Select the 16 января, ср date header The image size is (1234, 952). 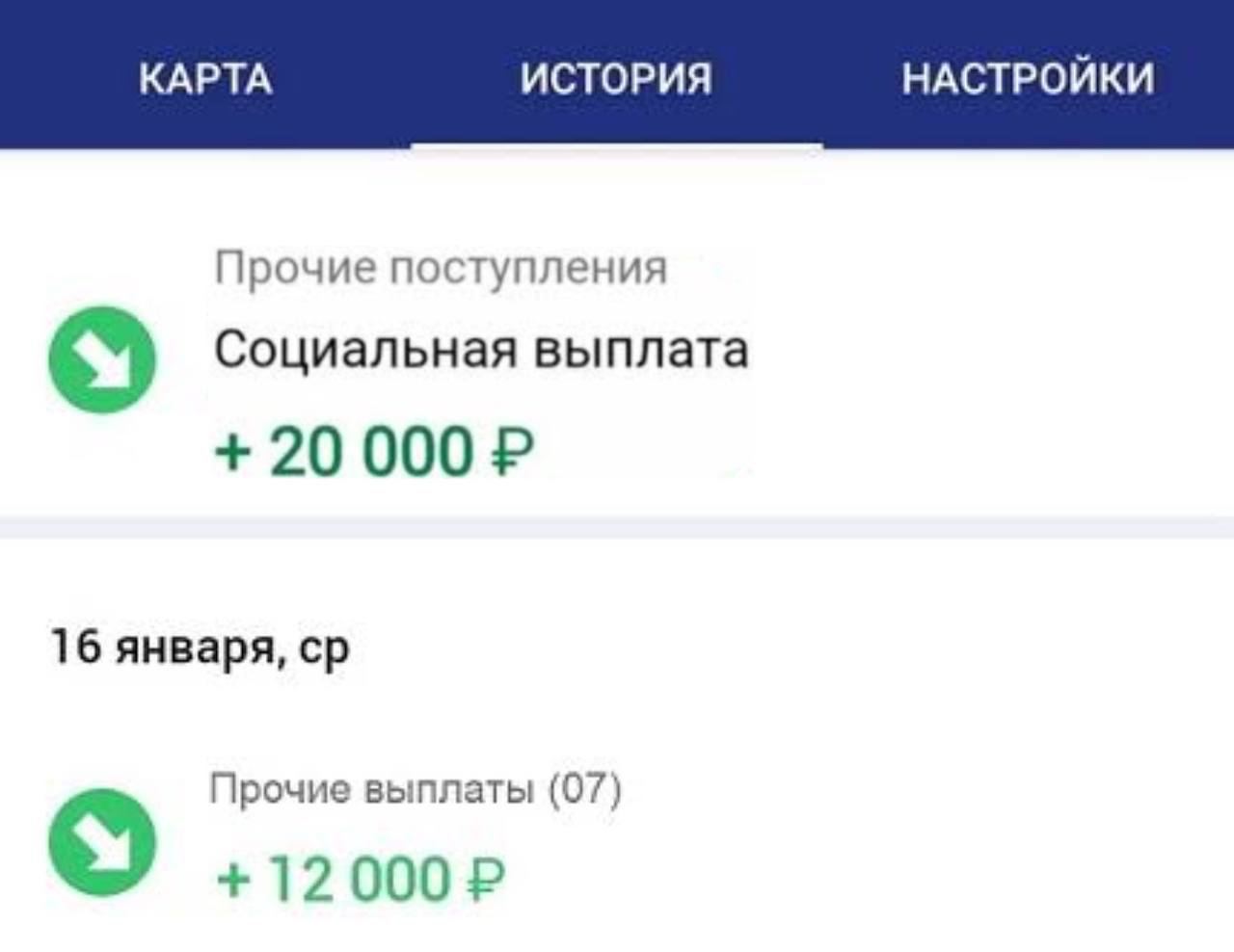[x=200, y=648]
